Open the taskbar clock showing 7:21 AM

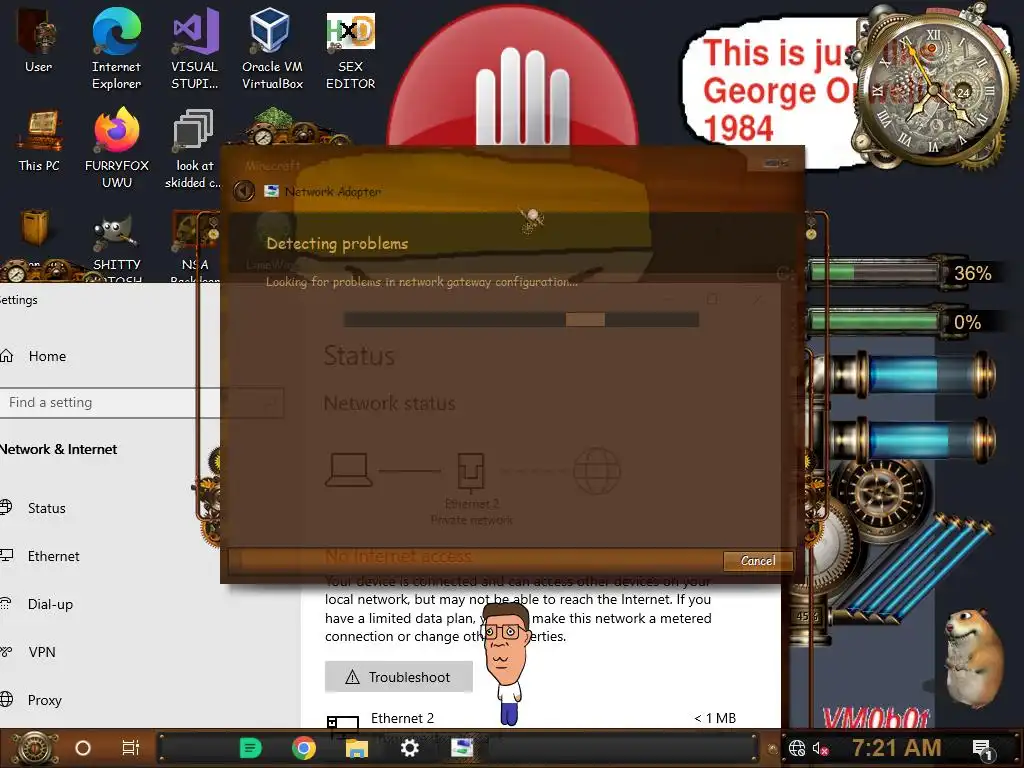[x=896, y=747]
